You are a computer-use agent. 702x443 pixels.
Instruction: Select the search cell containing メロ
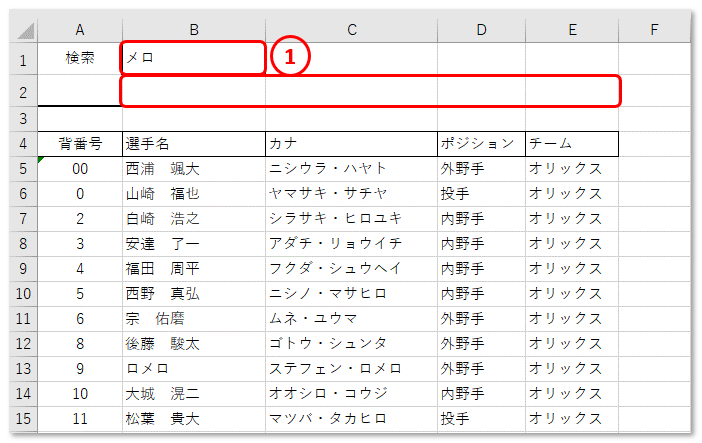click(193, 58)
